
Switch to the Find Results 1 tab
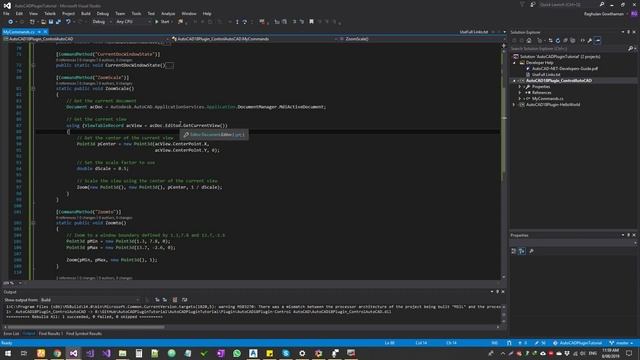click(x=51, y=334)
